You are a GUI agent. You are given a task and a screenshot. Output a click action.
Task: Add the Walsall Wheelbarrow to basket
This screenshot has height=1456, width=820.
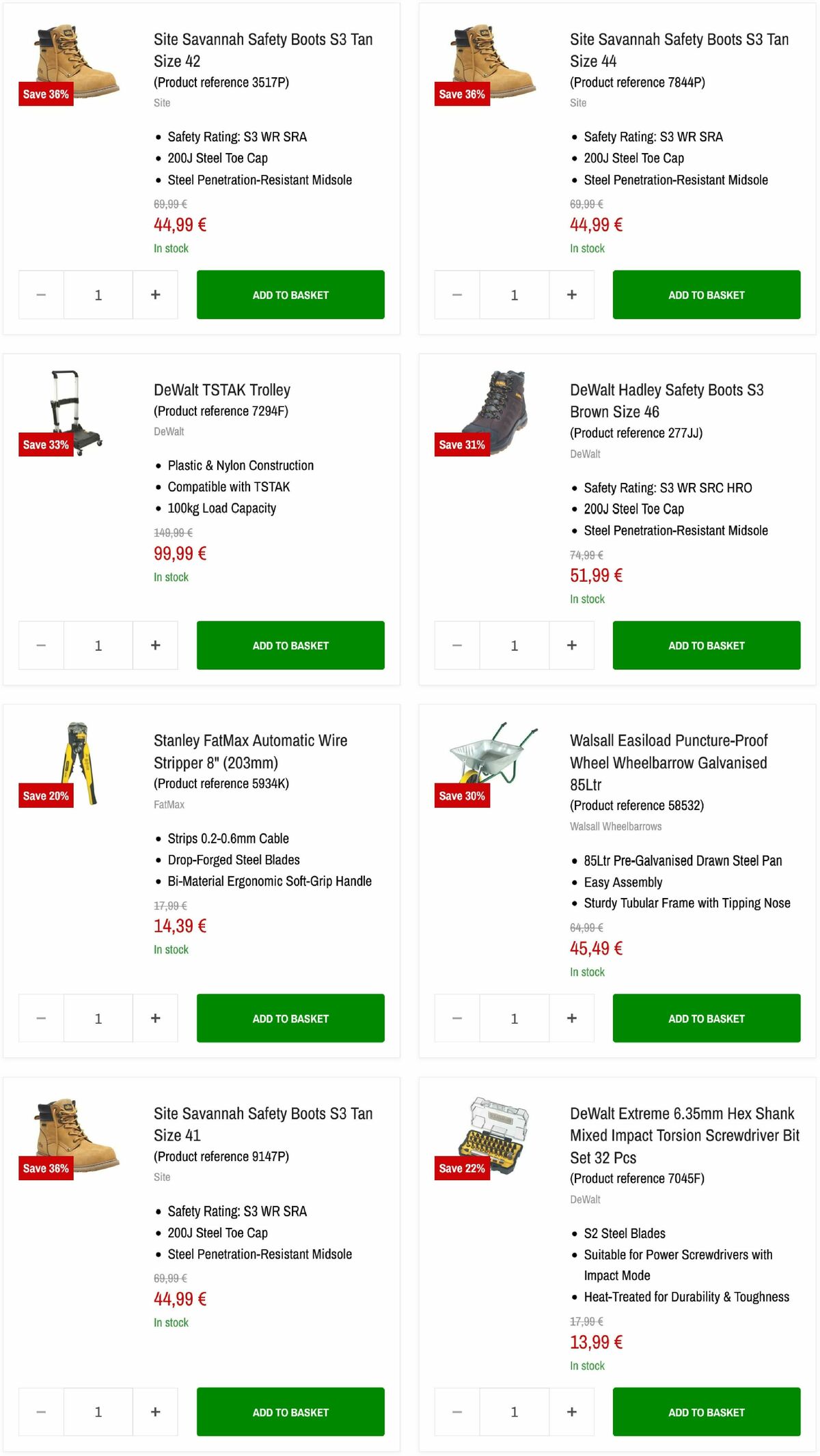point(706,1018)
